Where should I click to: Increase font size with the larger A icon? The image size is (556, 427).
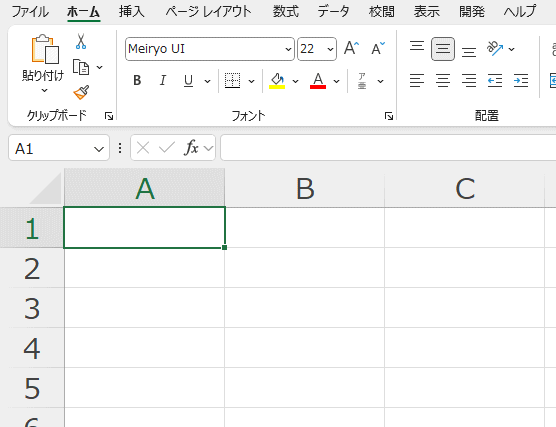click(351, 48)
